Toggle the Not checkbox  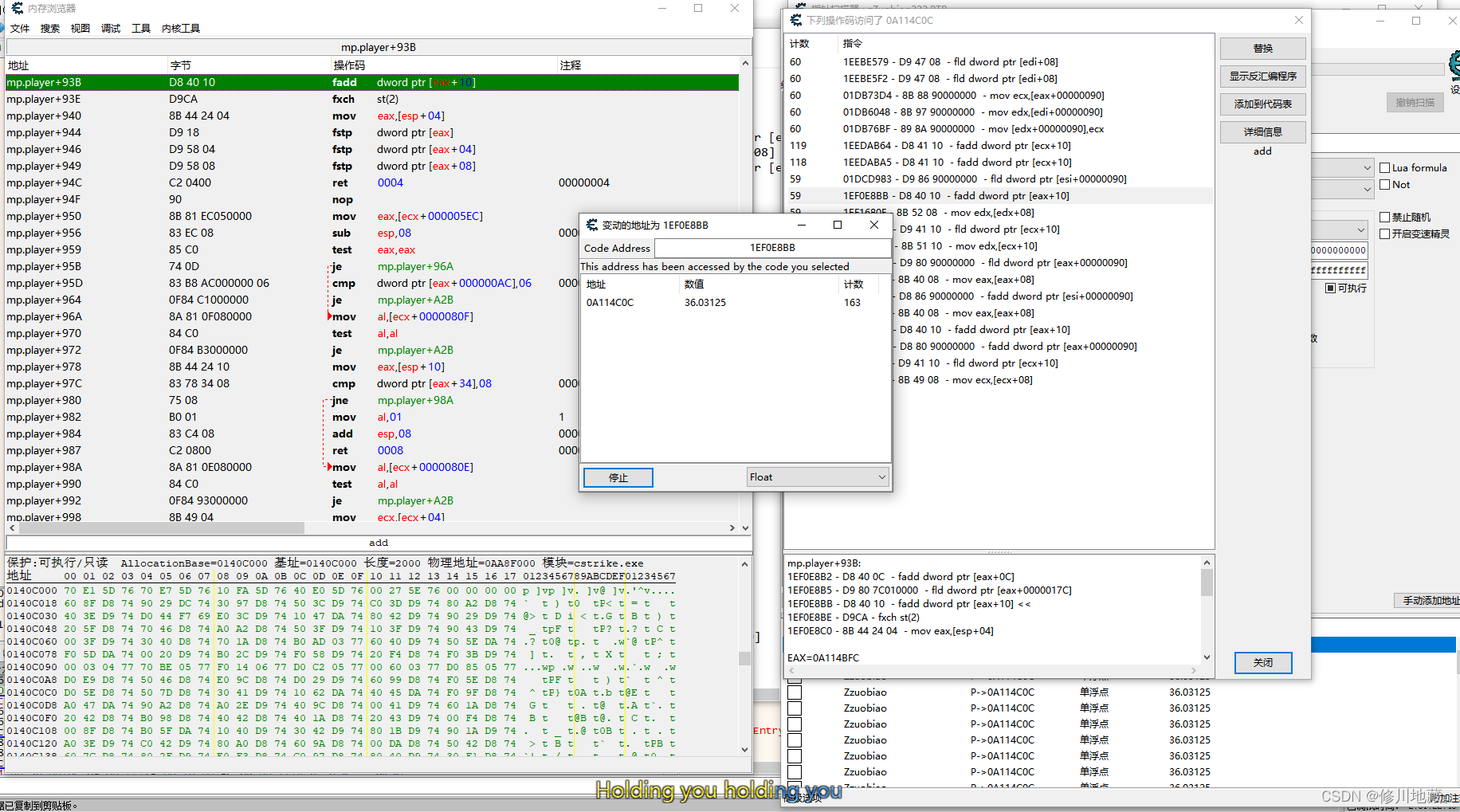point(1385,185)
